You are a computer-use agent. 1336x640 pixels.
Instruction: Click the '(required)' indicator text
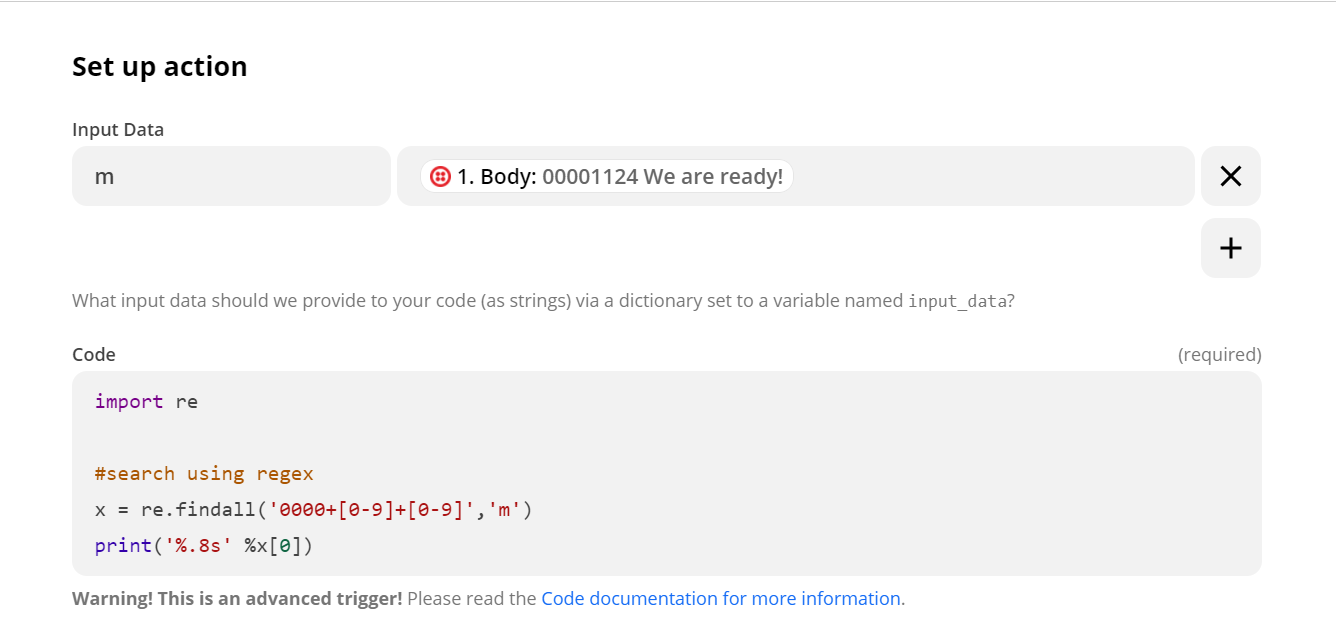tap(1220, 355)
